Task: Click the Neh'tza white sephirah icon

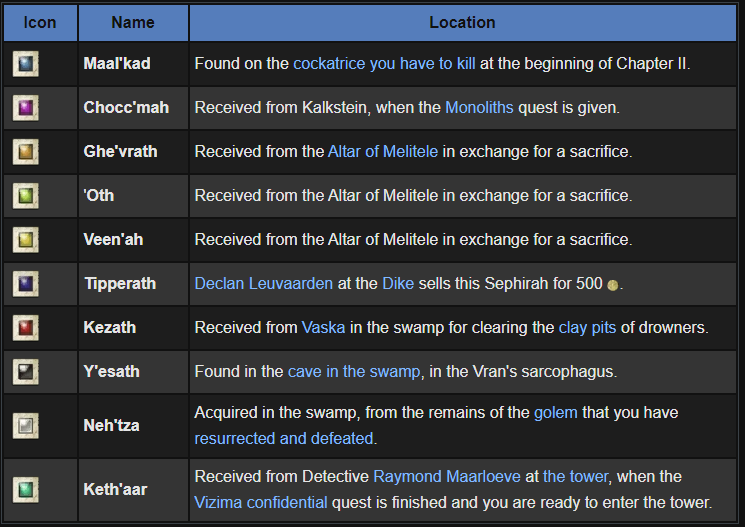Action: (x=25, y=425)
